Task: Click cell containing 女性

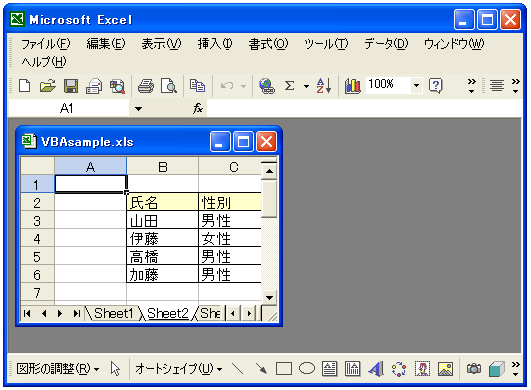Action: (x=230, y=239)
